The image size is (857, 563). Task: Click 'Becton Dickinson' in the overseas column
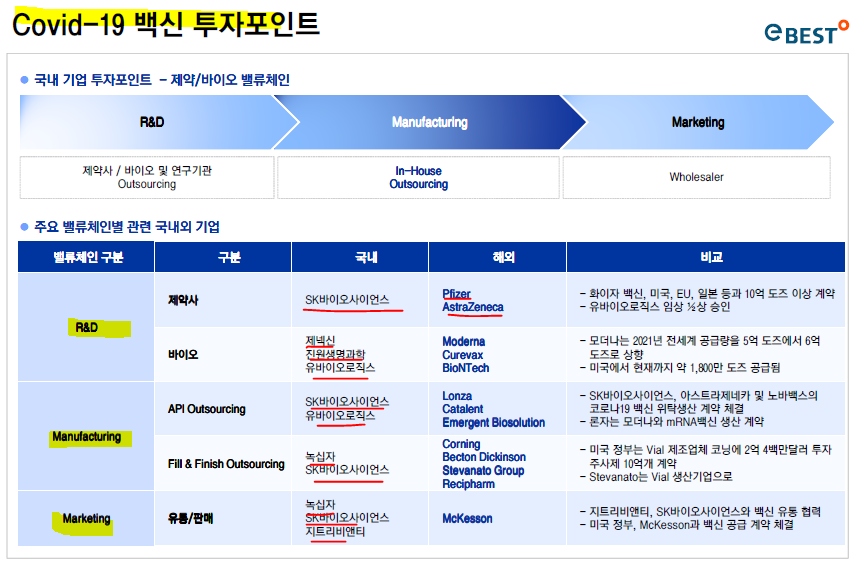pos(484,457)
